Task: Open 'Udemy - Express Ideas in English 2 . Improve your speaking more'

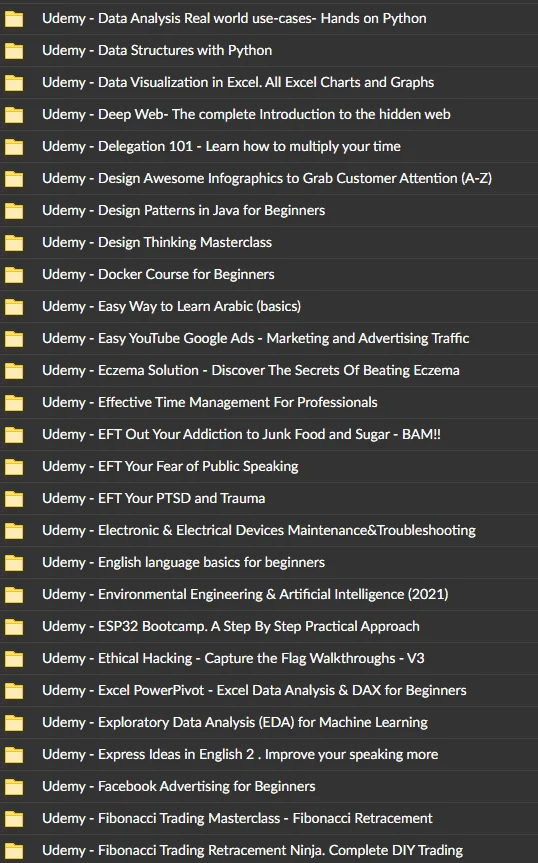Action: [240, 754]
